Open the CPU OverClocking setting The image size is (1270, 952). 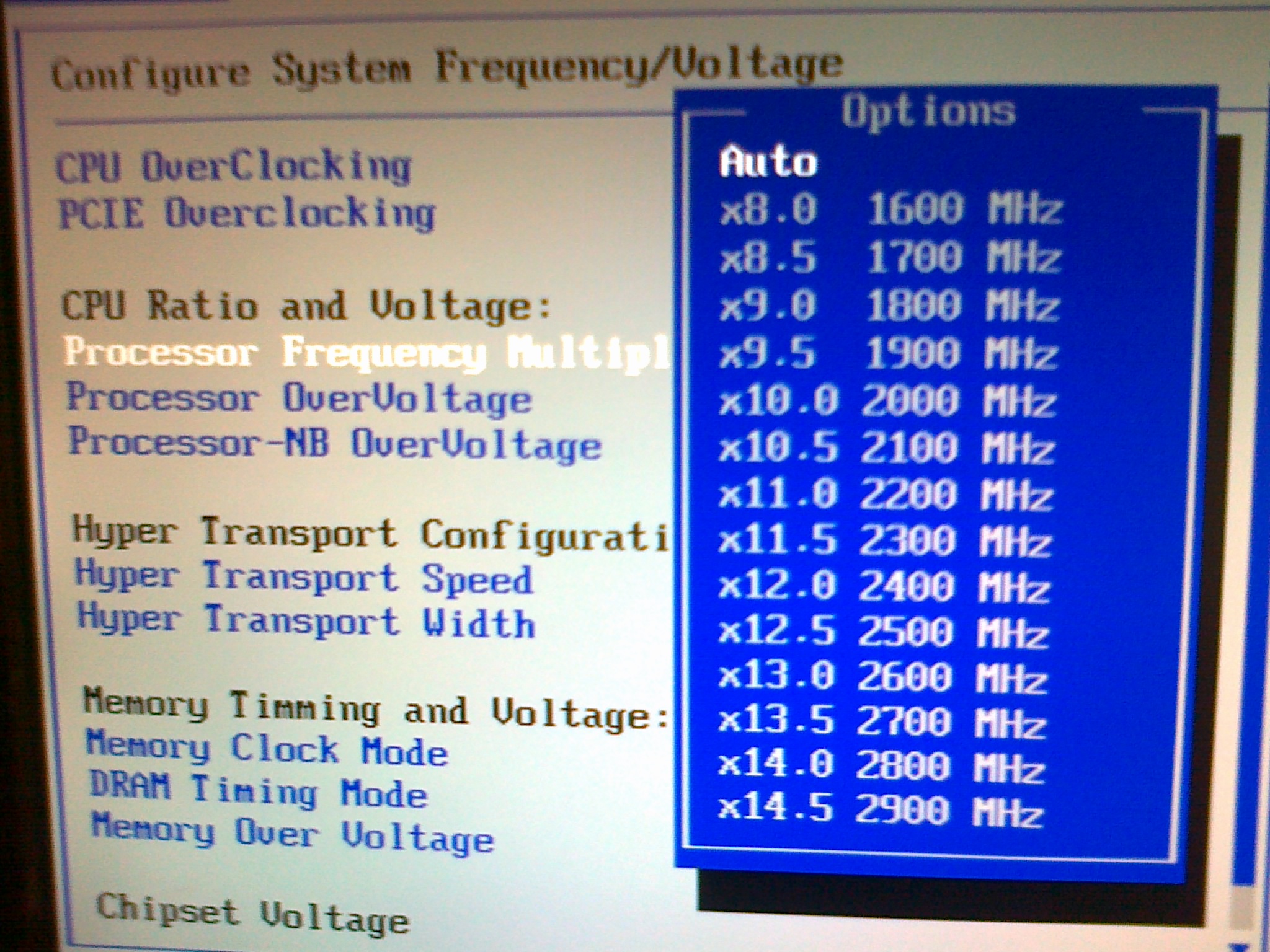[x=233, y=167]
